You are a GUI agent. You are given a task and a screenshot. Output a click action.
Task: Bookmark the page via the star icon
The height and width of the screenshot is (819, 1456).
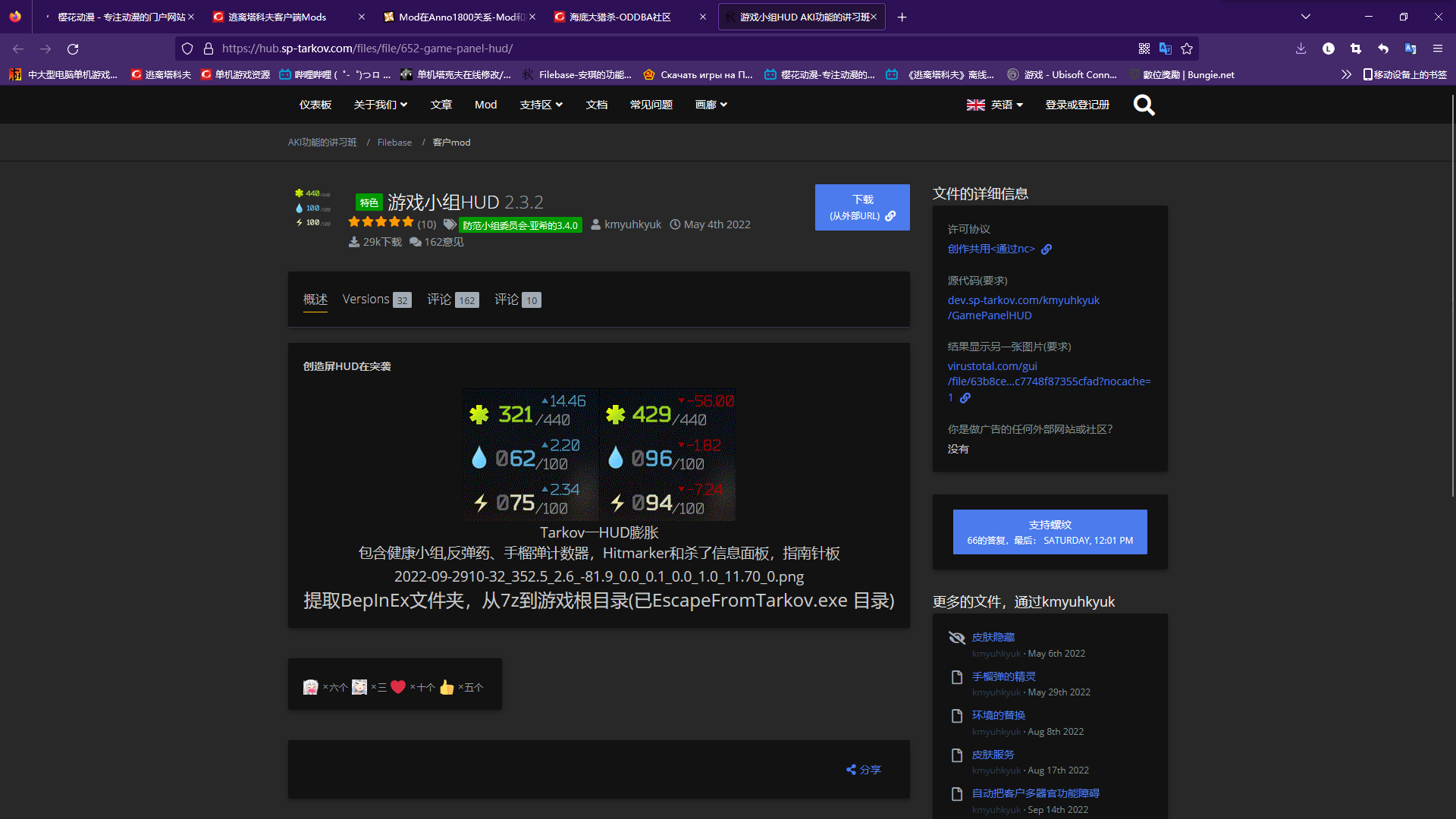(1188, 49)
